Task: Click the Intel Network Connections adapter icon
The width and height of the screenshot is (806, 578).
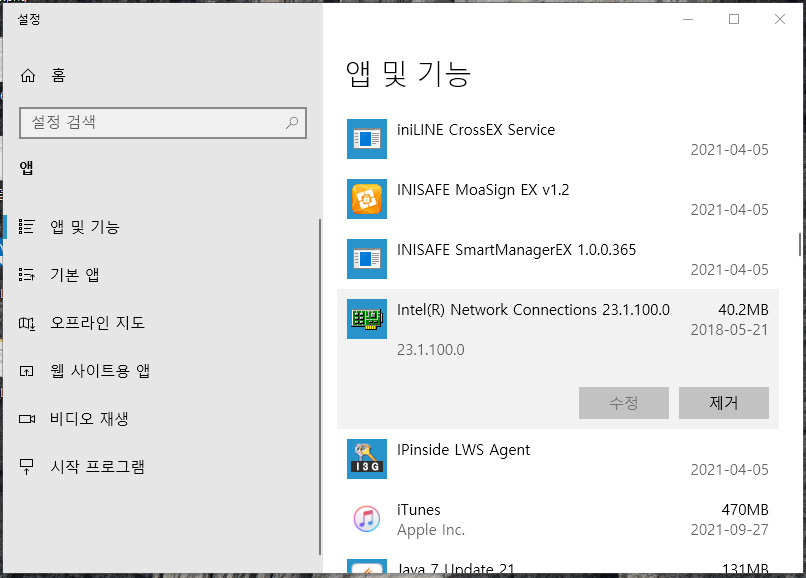Action: [367, 319]
